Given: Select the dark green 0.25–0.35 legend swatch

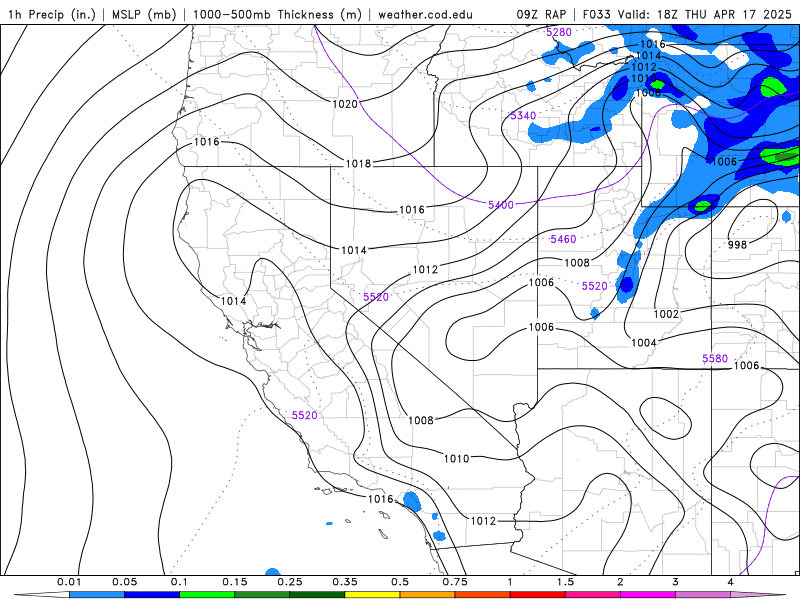Looking at the screenshot, I should point(317,595).
